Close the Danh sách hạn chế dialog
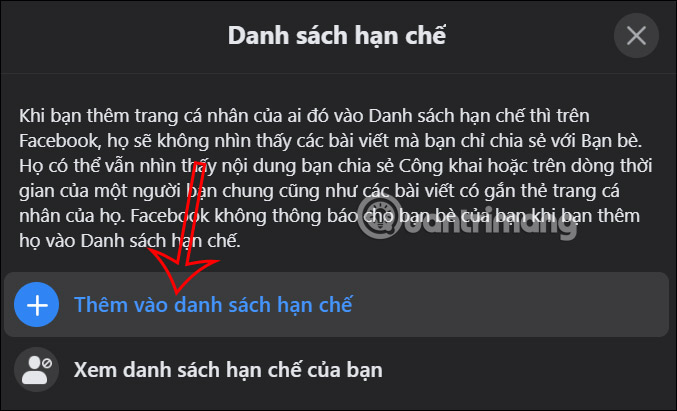The width and height of the screenshot is (677, 411). coord(636,35)
